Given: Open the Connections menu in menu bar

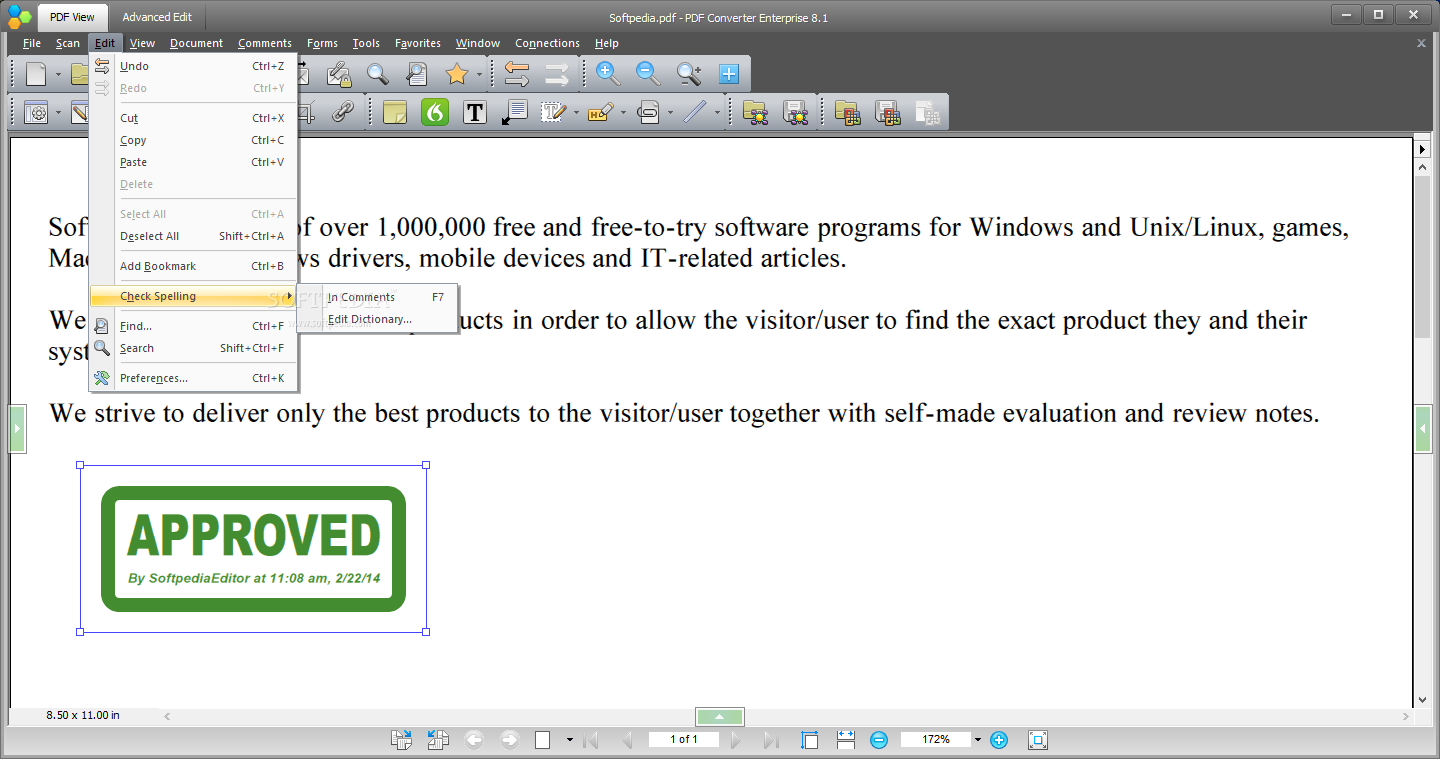Looking at the screenshot, I should (x=547, y=43).
